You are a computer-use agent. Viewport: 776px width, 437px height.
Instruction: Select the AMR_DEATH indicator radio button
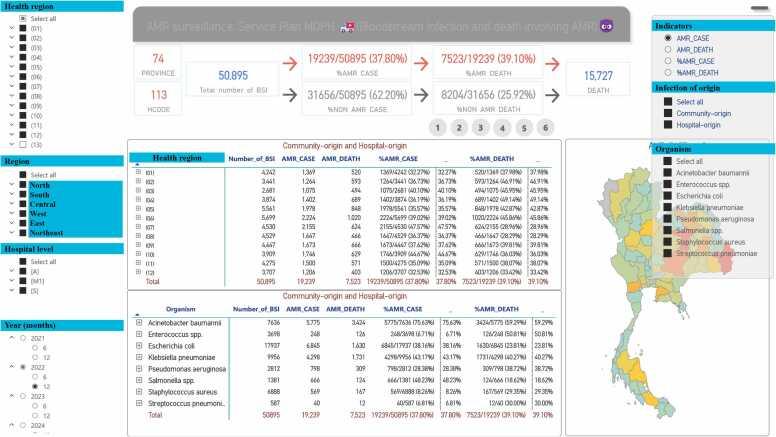(667, 49)
